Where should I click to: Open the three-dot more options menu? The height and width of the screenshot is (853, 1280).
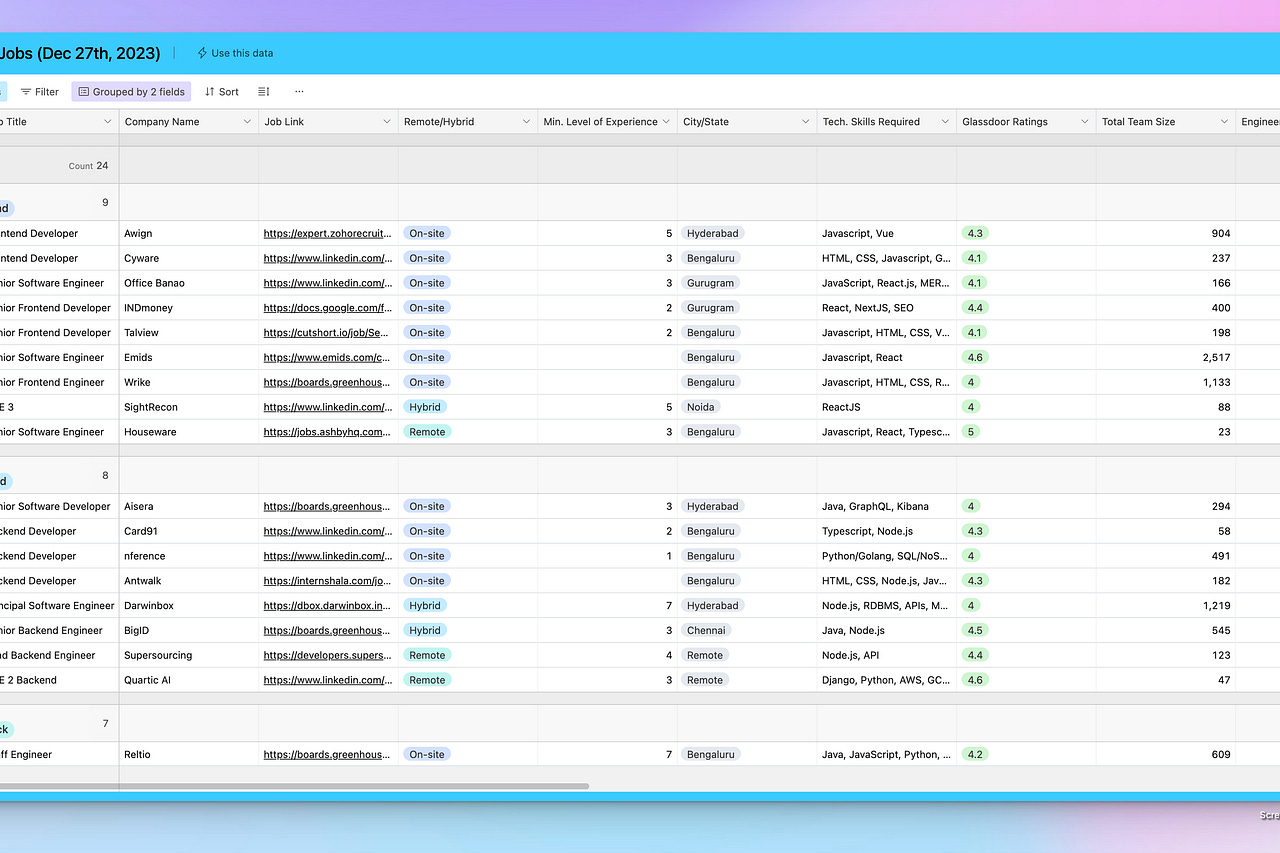[x=299, y=91]
